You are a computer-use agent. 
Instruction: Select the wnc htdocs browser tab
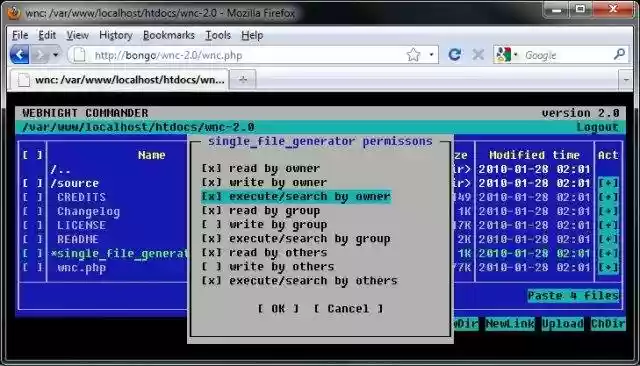click(119, 80)
